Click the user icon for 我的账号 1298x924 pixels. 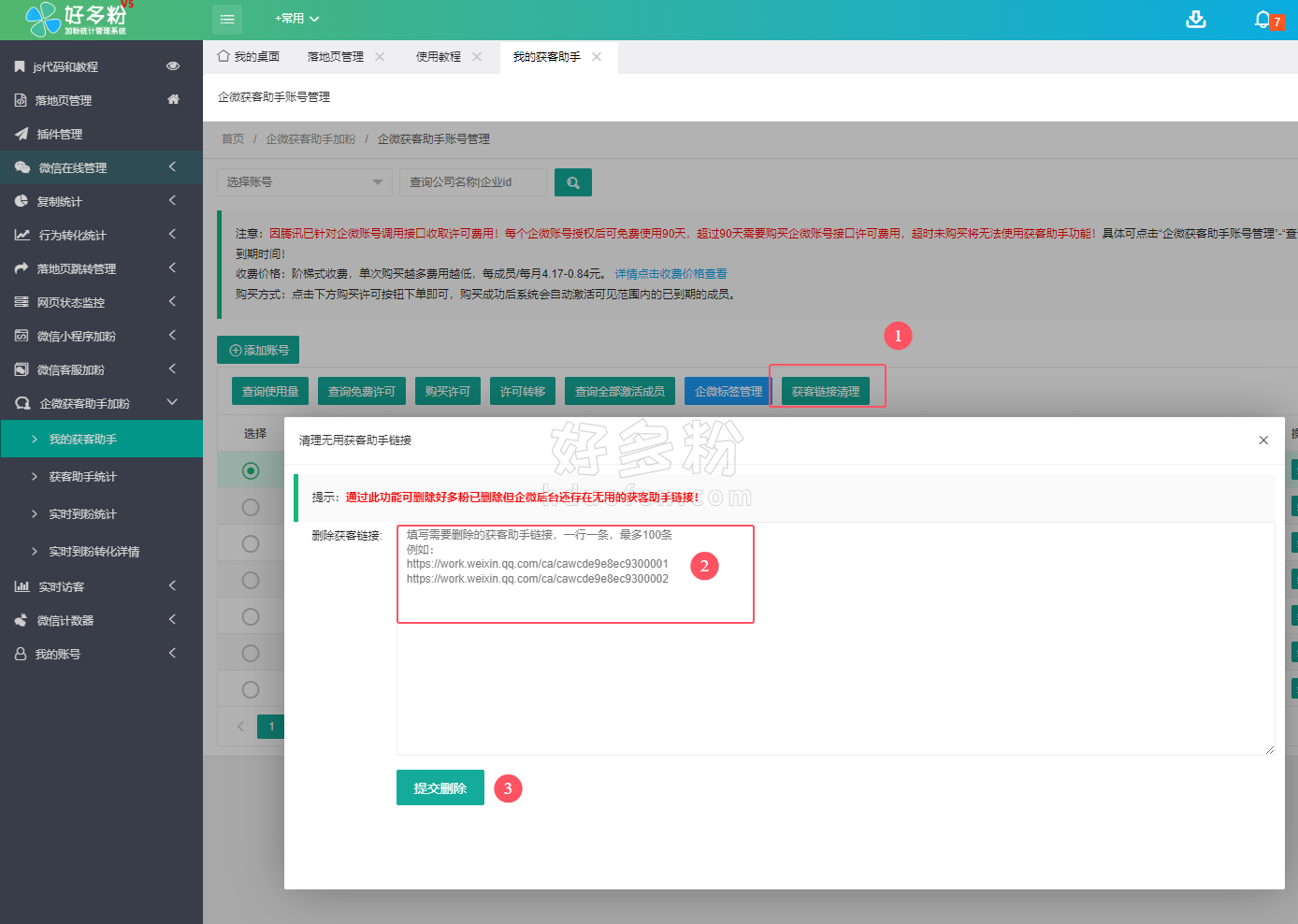(x=21, y=654)
